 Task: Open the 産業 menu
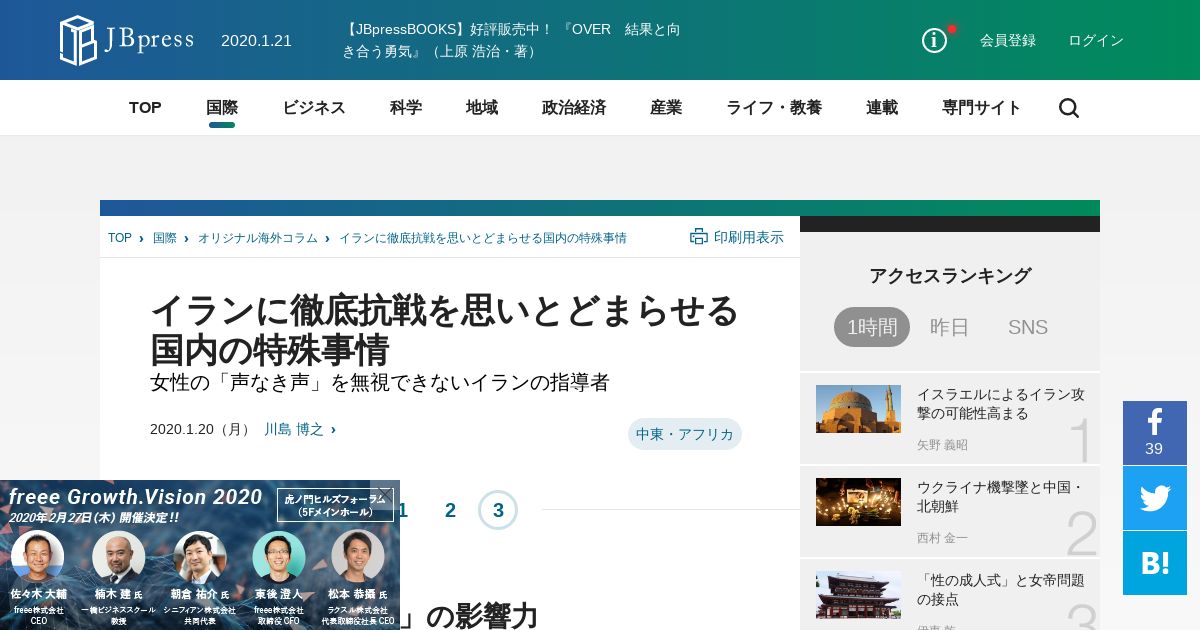666,108
